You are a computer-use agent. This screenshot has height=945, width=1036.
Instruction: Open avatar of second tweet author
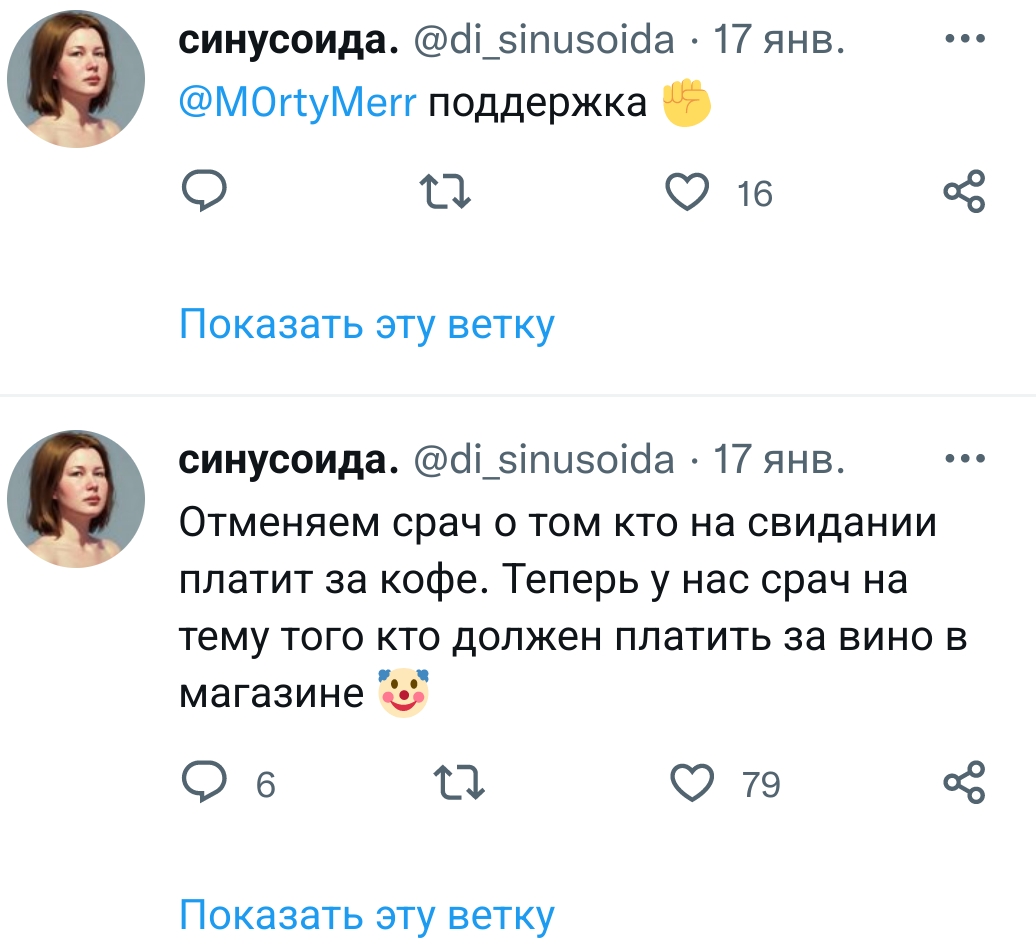pyautogui.click(x=76, y=499)
